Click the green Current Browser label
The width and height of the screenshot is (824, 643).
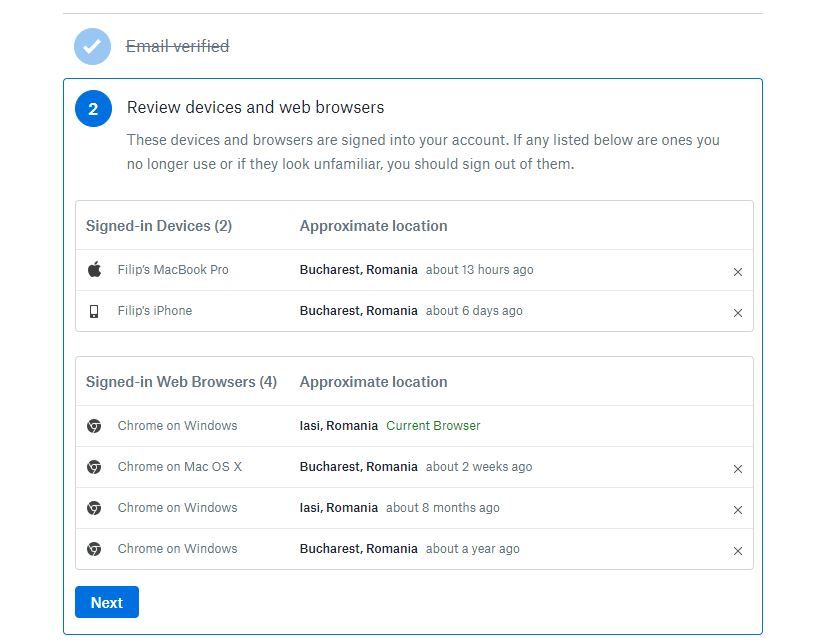433,426
